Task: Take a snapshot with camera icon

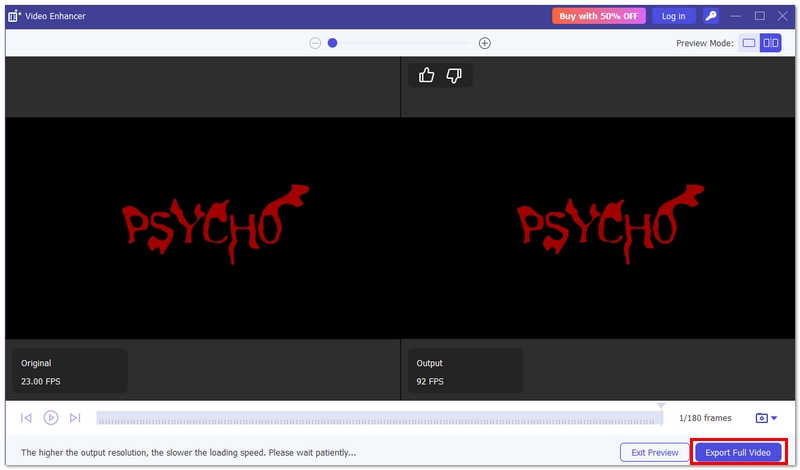Action: pyautogui.click(x=761, y=418)
